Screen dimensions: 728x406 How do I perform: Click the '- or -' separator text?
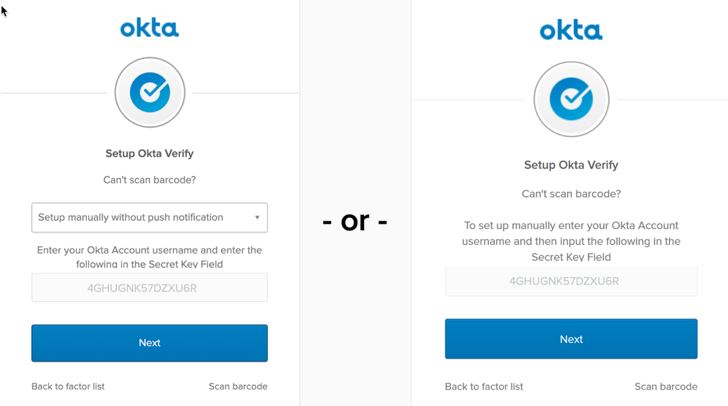click(355, 221)
